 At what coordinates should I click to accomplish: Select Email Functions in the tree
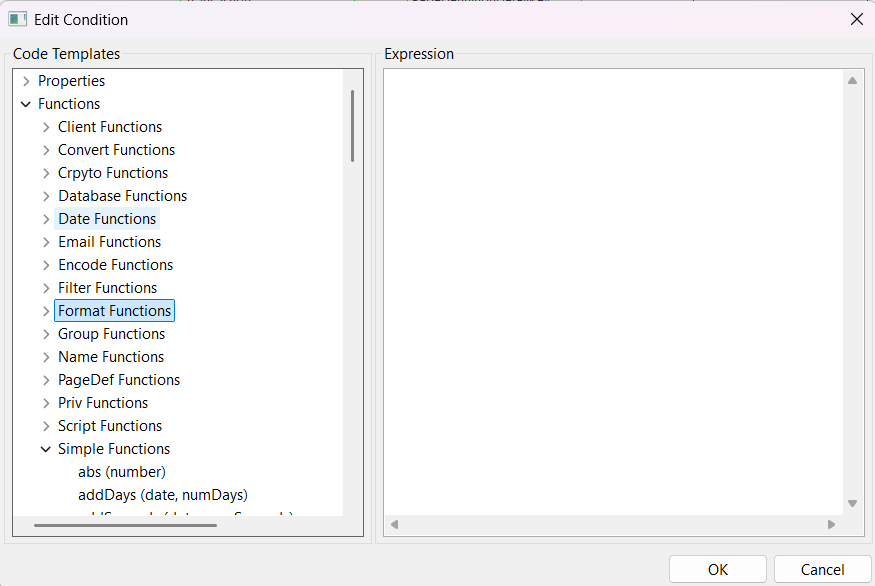[109, 242]
